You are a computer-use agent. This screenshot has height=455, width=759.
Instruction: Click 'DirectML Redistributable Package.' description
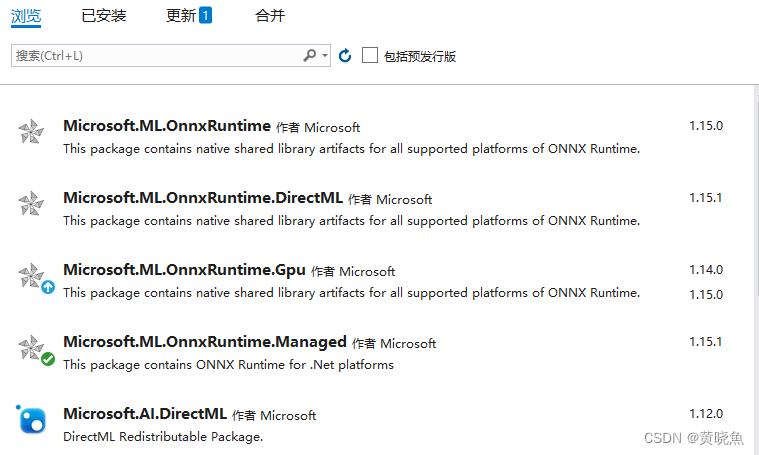[163, 437]
